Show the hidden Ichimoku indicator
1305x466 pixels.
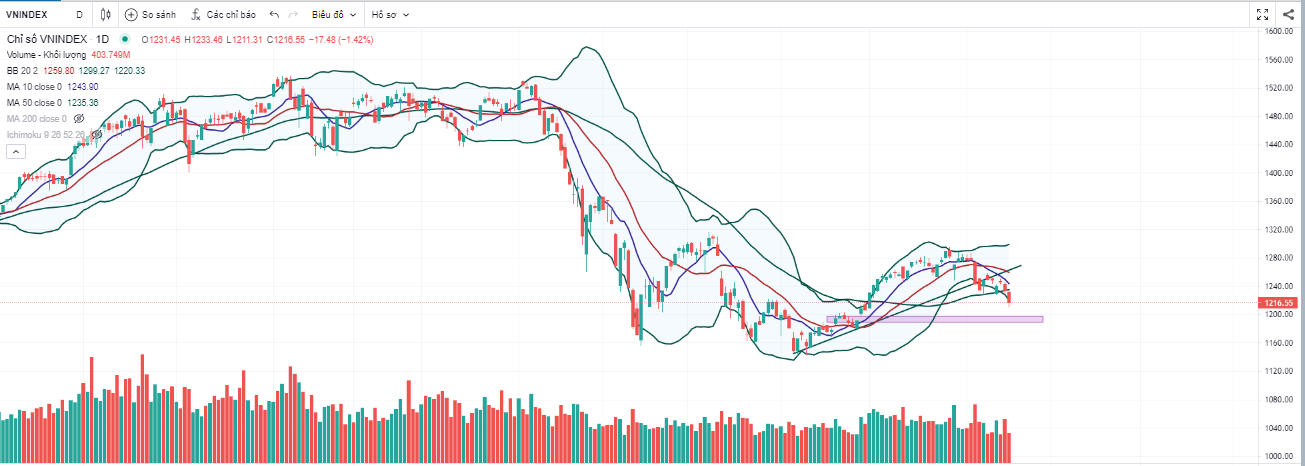coord(97,134)
